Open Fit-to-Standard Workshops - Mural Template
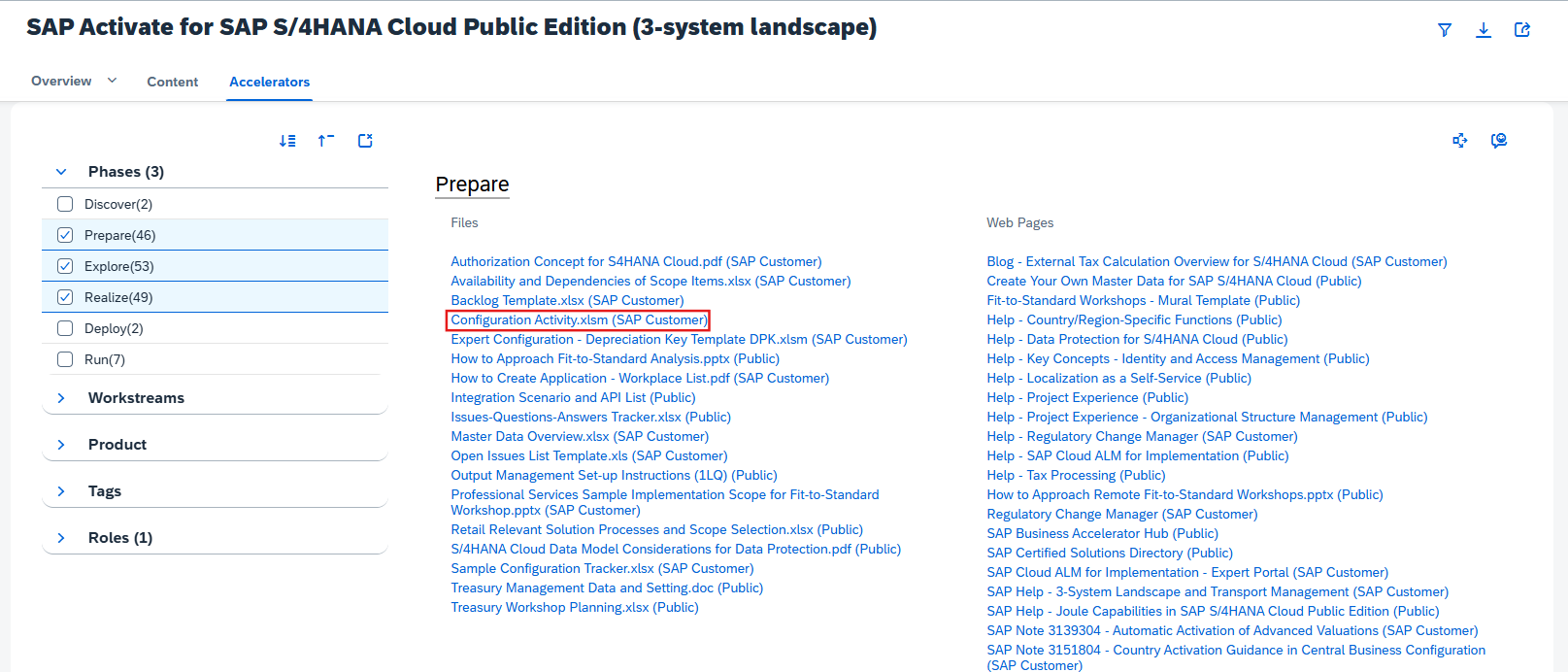Viewport: 1568px width, 672px height. coord(1143,300)
